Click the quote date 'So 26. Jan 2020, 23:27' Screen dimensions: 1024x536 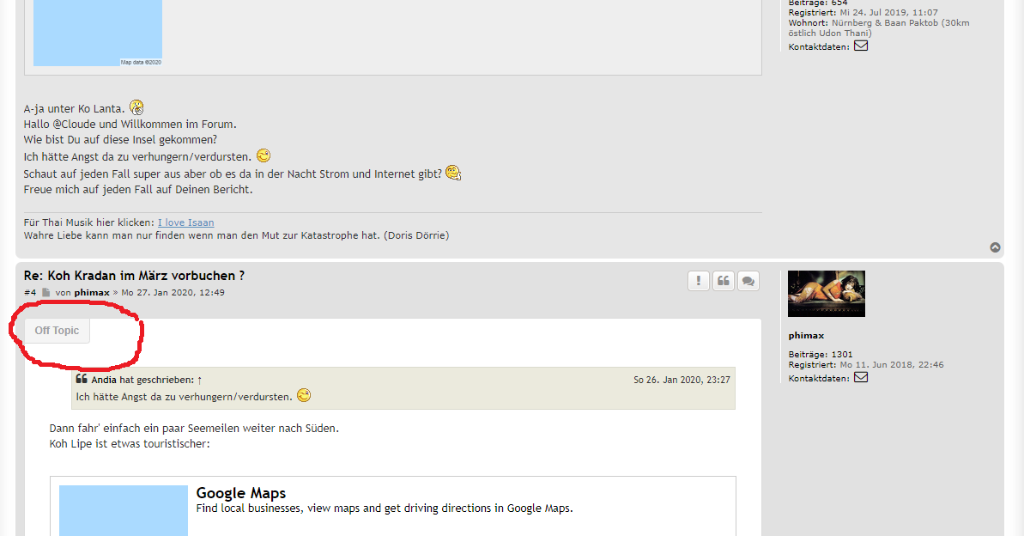click(682, 380)
